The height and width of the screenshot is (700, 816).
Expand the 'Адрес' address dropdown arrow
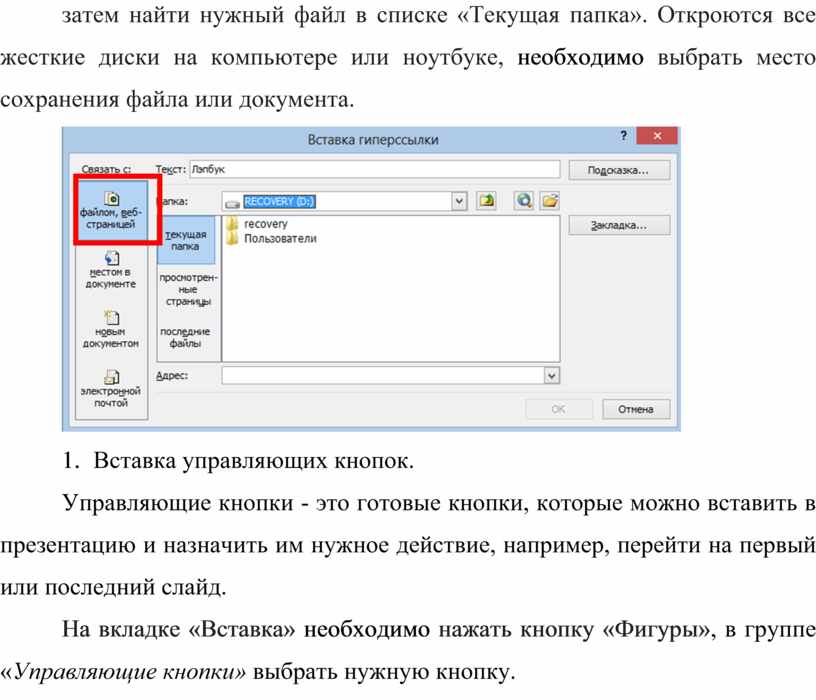[550, 375]
